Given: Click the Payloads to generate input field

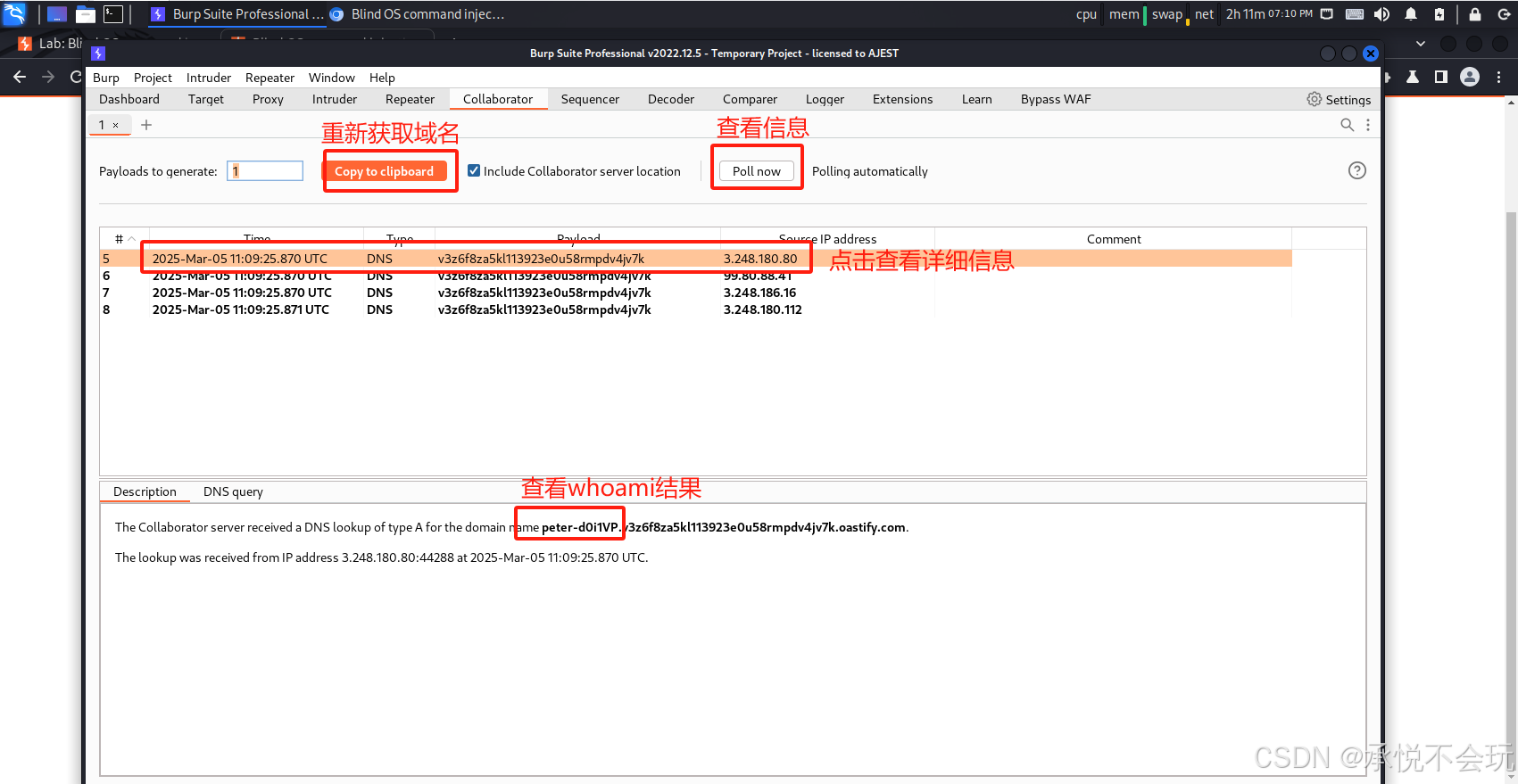Looking at the screenshot, I should click(265, 170).
